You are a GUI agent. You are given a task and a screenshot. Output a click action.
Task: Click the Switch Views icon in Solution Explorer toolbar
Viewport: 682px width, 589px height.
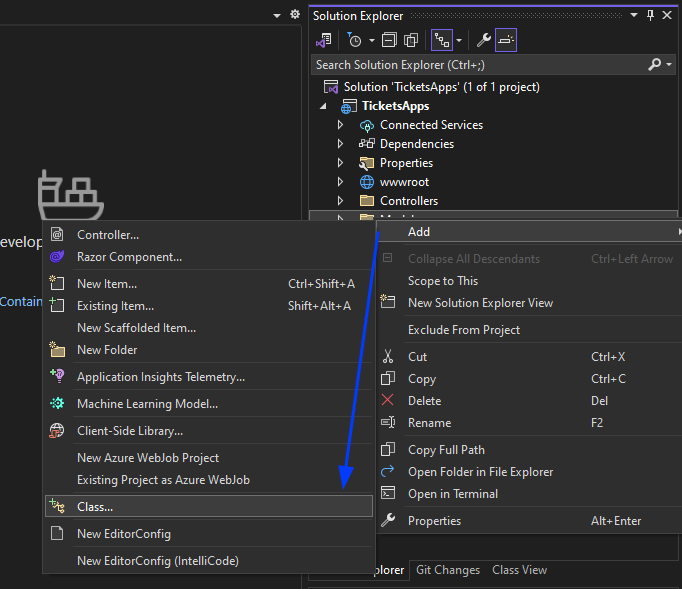pyautogui.click(x=324, y=40)
